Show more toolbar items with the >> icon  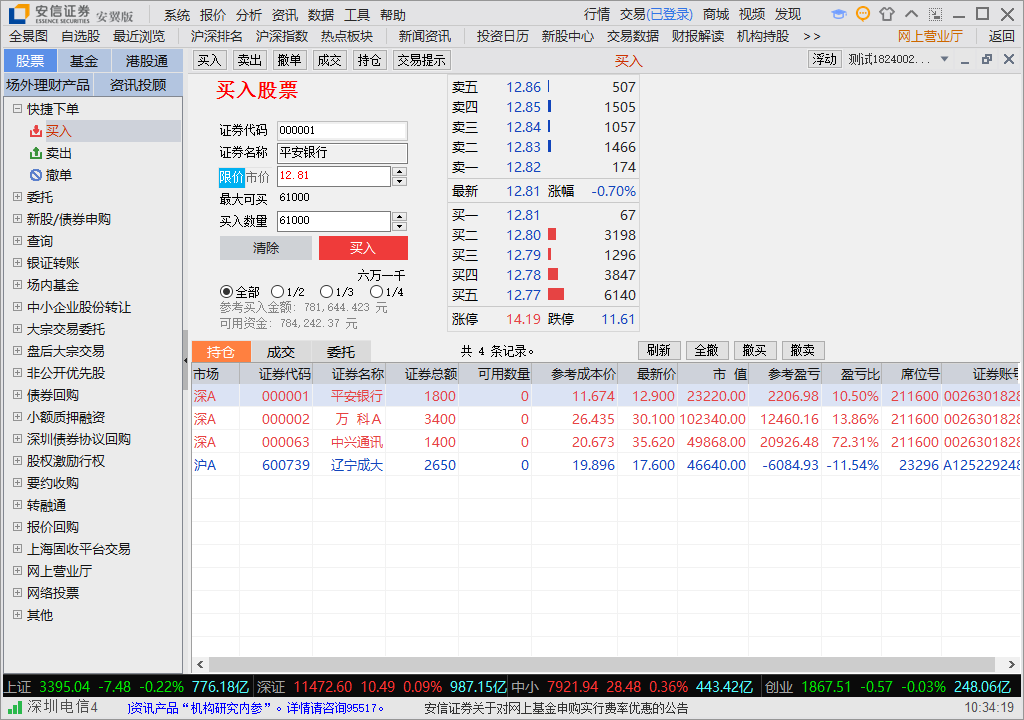pyautogui.click(x=812, y=37)
